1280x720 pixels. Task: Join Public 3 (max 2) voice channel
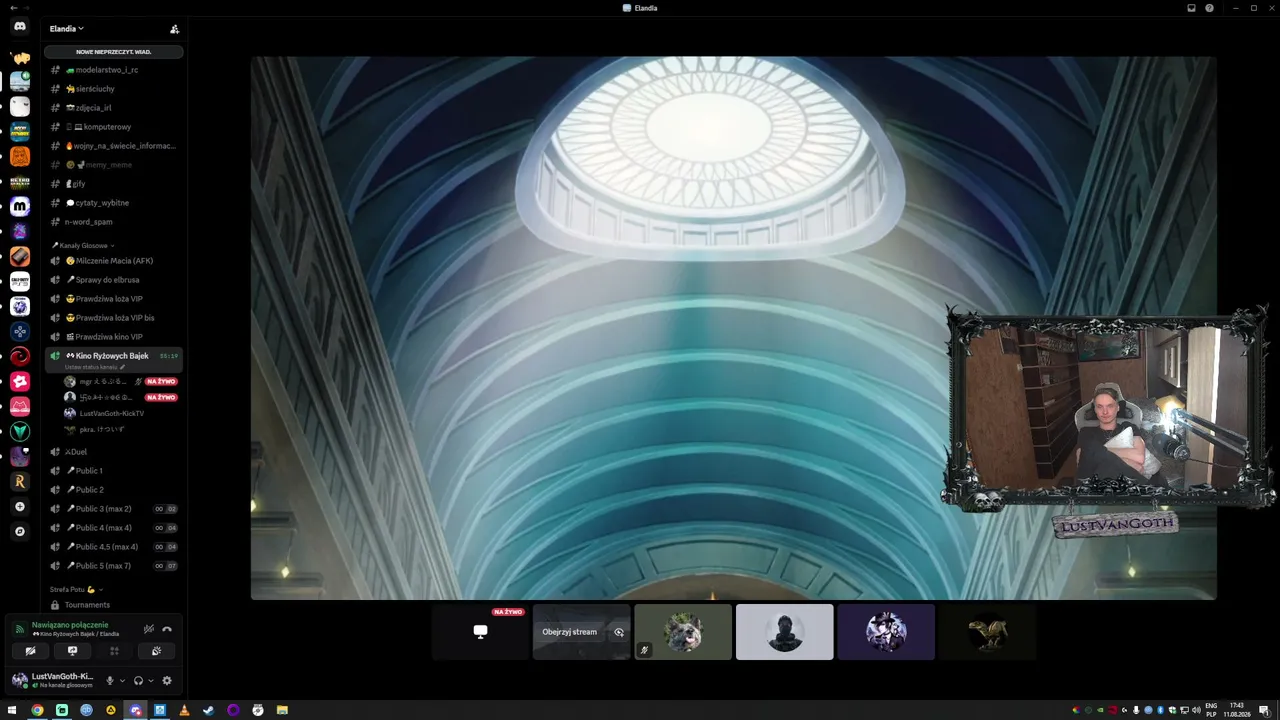click(114, 509)
